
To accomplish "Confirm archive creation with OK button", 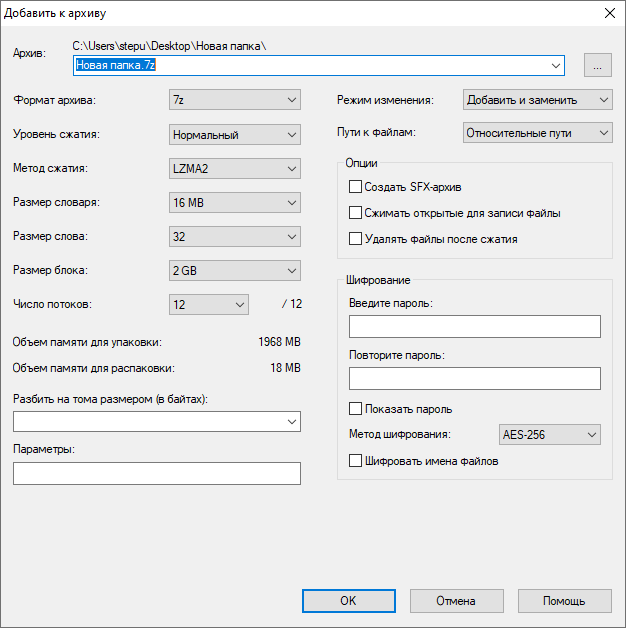I will click(349, 601).
